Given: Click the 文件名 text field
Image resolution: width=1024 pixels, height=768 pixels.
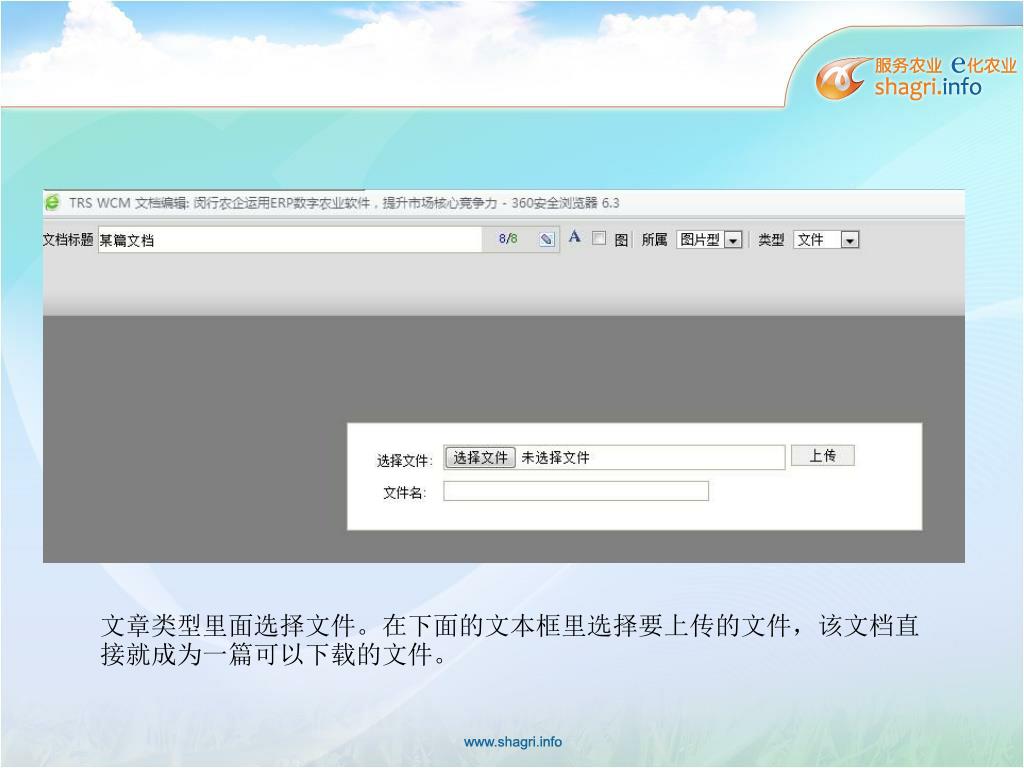Looking at the screenshot, I should 576,491.
